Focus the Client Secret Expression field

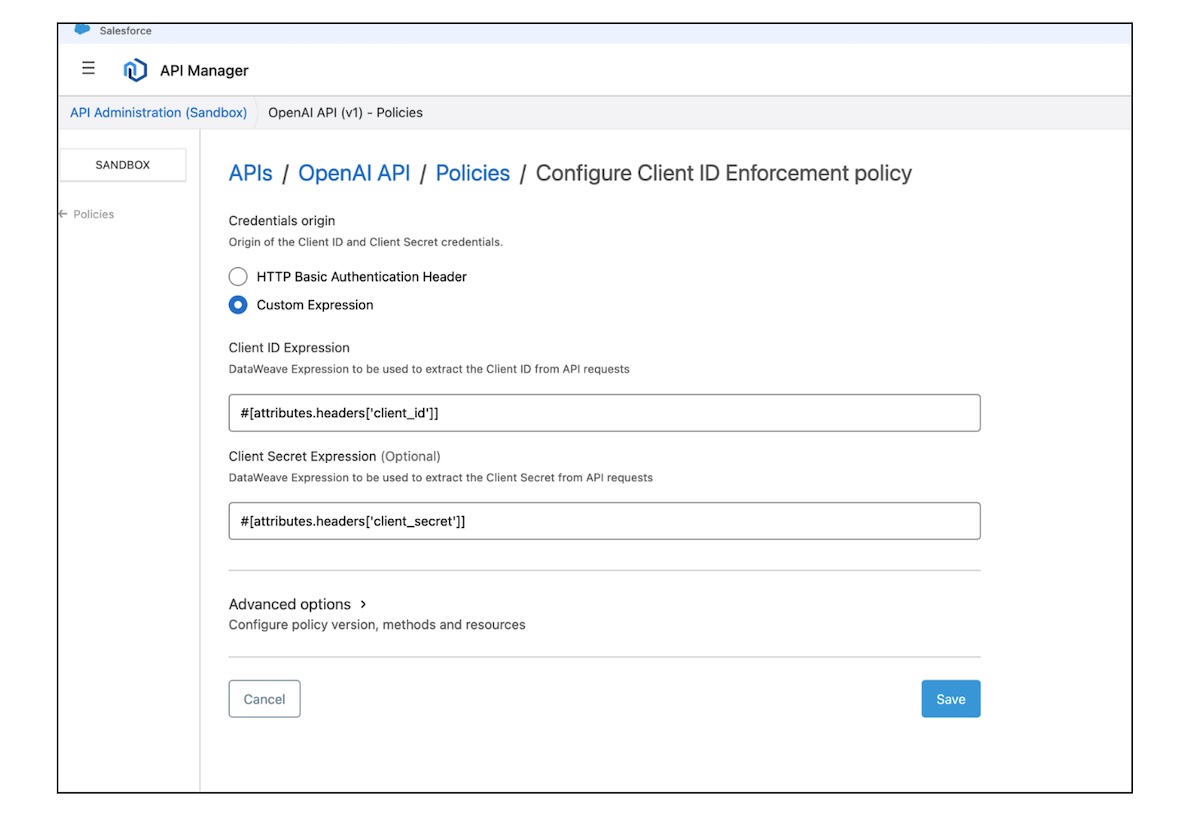(x=604, y=521)
